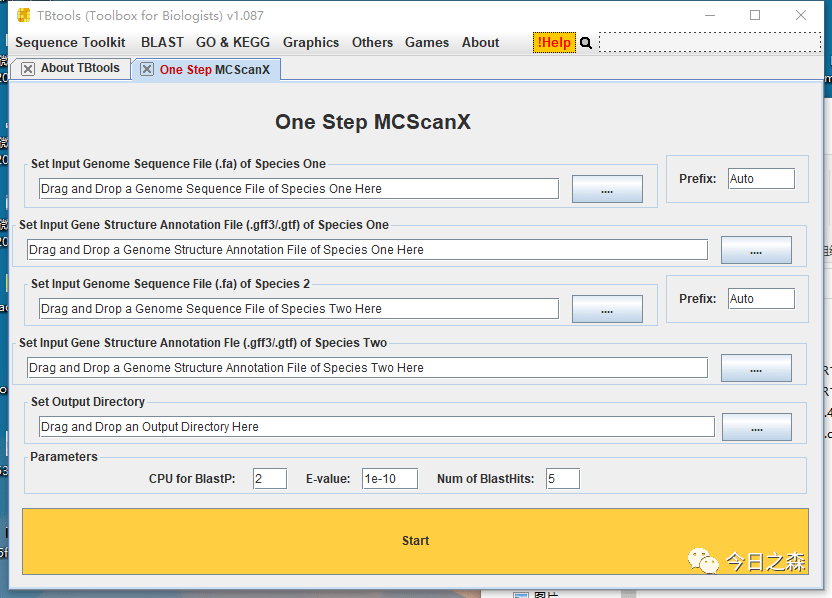The height and width of the screenshot is (598, 832).
Task: Browse for Species Two genome sequence file
Action: [607, 309]
